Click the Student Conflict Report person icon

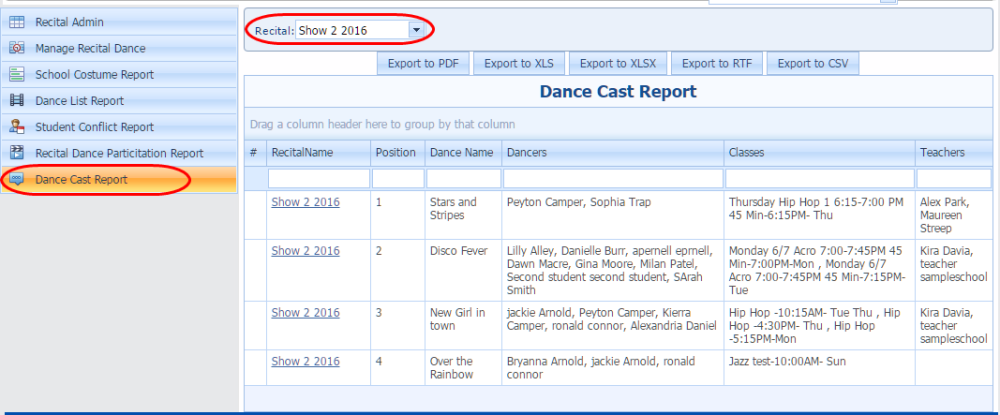17,127
